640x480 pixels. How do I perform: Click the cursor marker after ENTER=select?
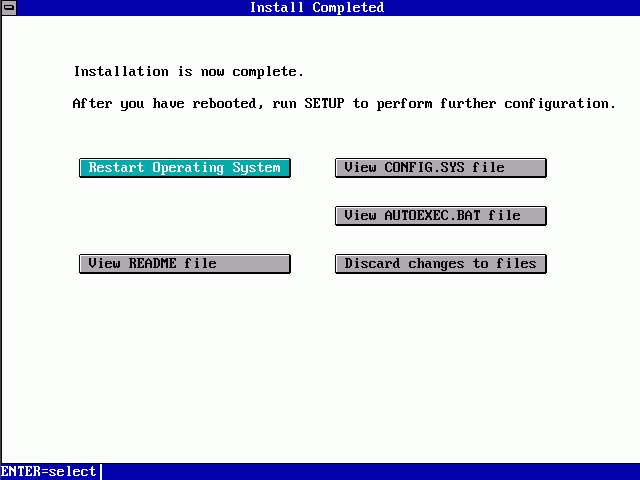(x=101, y=471)
